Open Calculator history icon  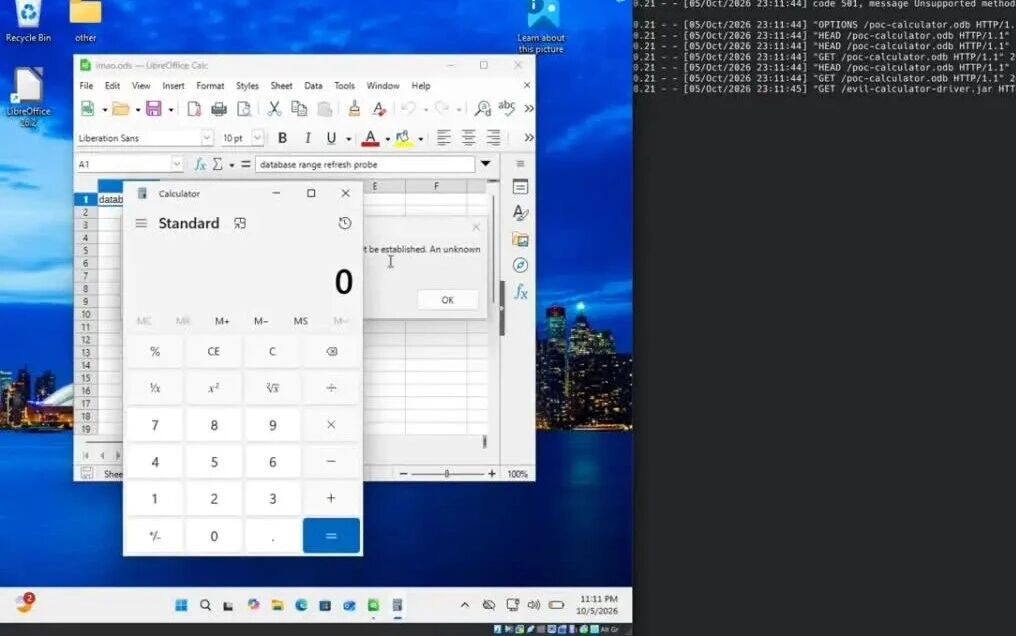(x=345, y=223)
